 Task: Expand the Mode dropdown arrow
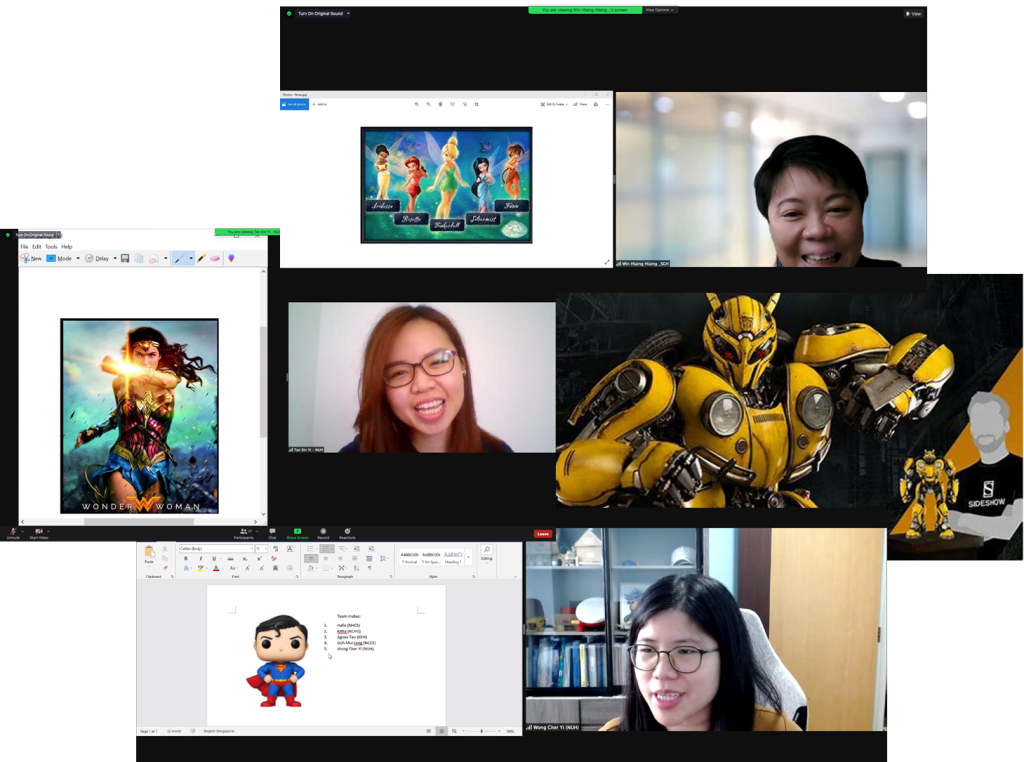pos(78,259)
